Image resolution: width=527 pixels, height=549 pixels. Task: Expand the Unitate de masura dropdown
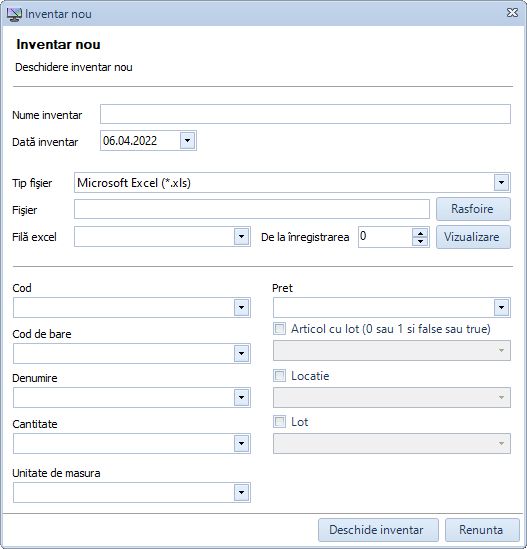pos(242,493)
